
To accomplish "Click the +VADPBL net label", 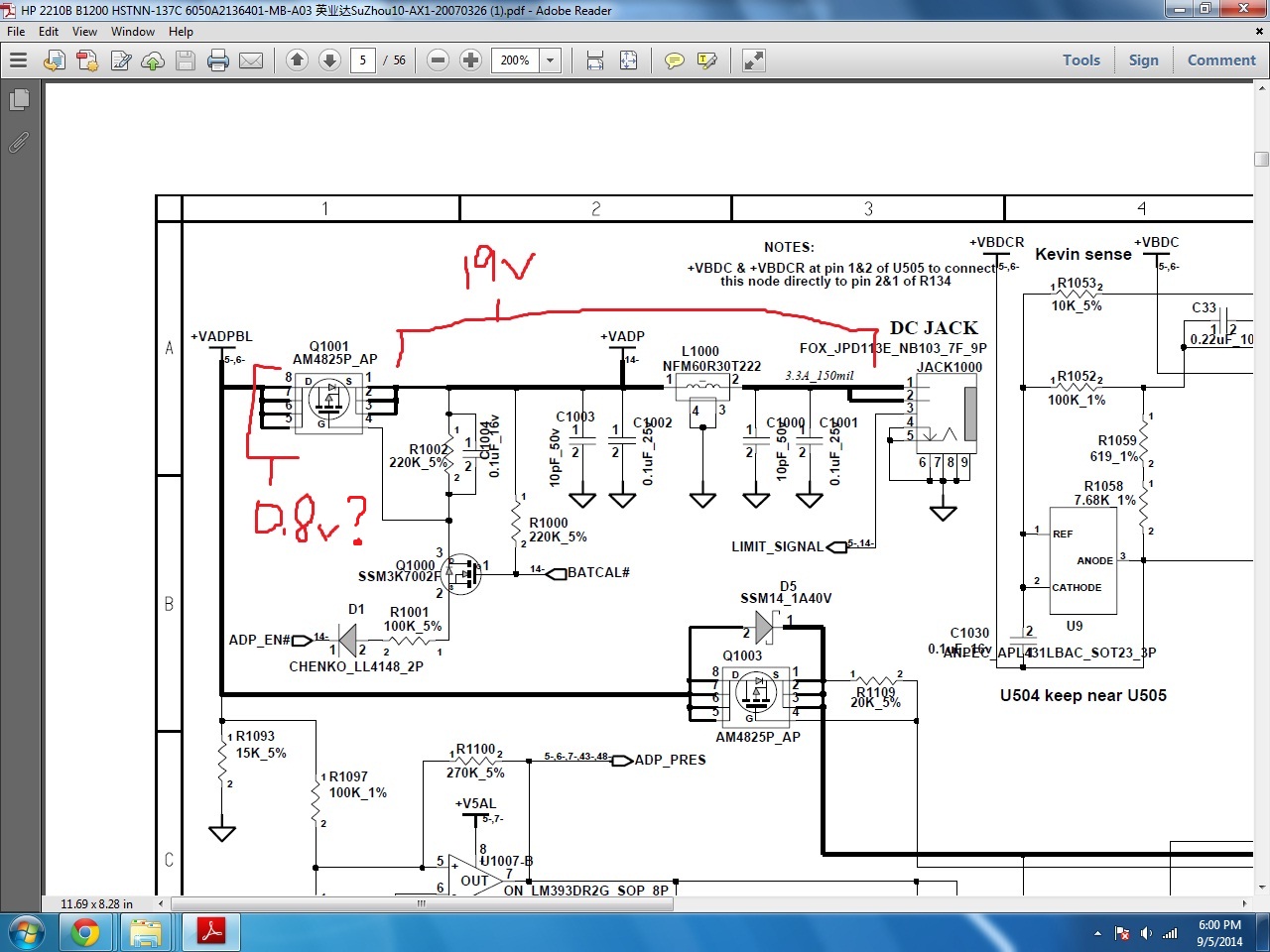I will point(221,336).
